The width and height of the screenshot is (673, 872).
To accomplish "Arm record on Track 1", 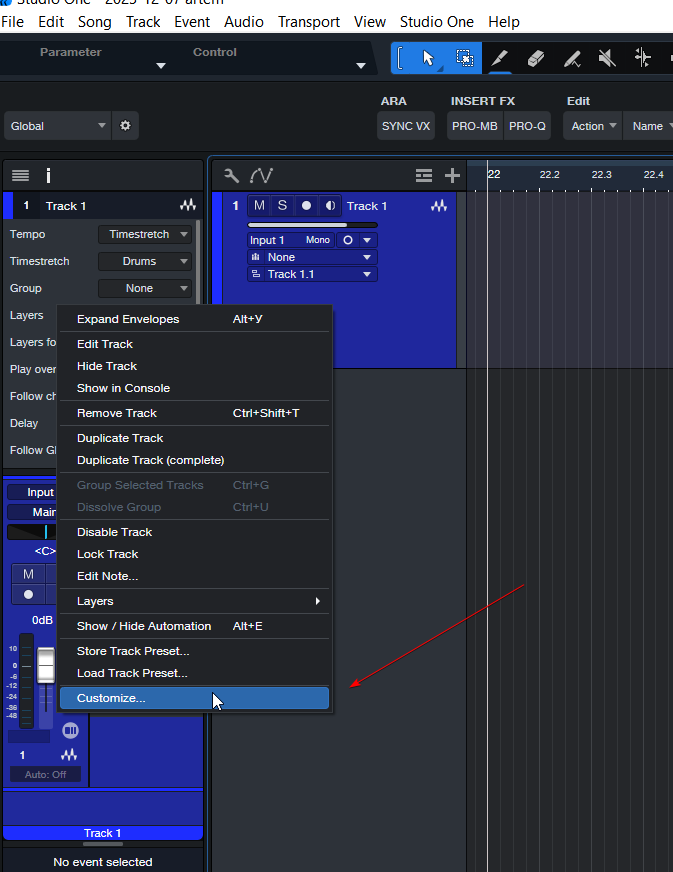I will point(306,205).
